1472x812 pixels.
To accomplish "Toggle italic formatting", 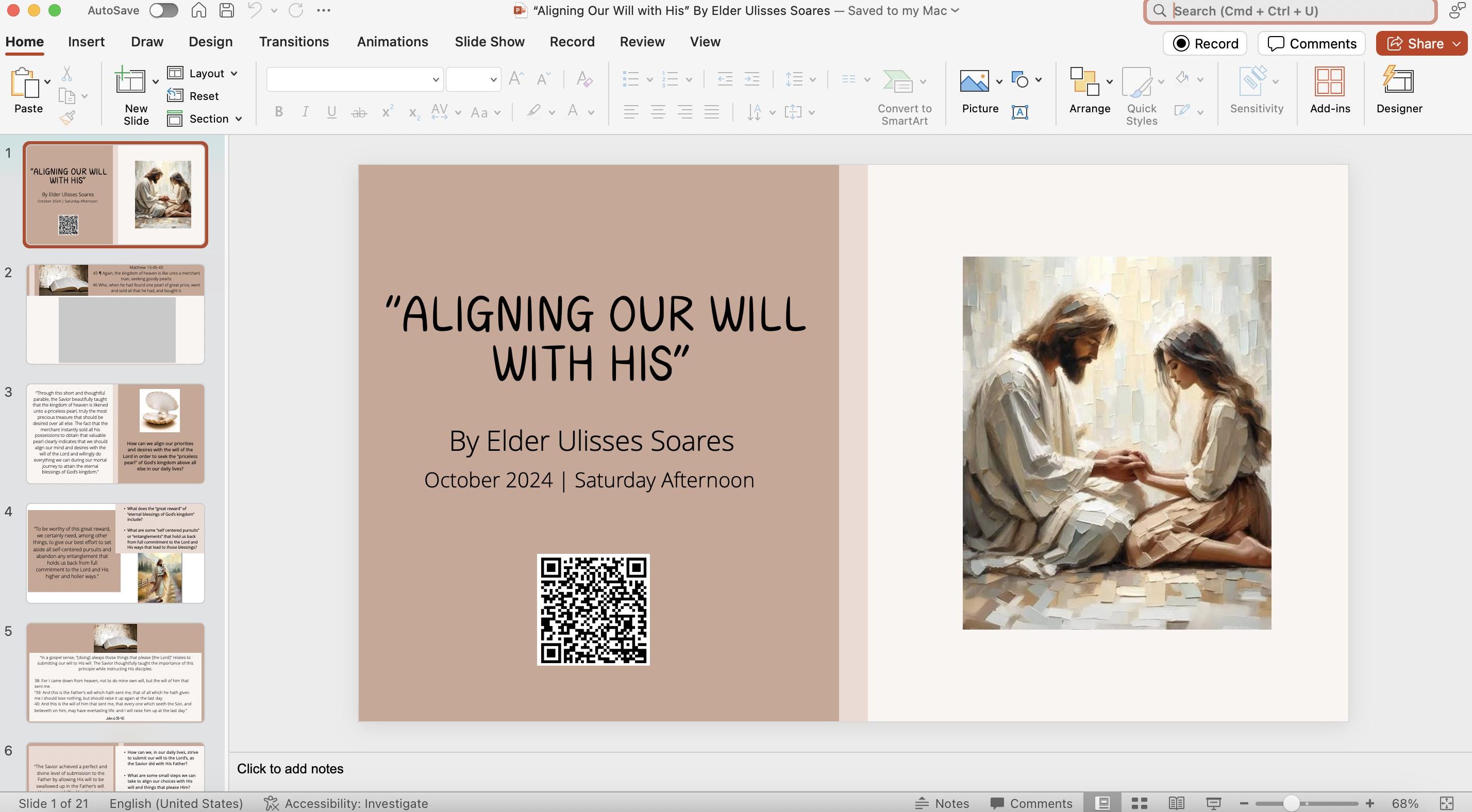I will point(305,112).
